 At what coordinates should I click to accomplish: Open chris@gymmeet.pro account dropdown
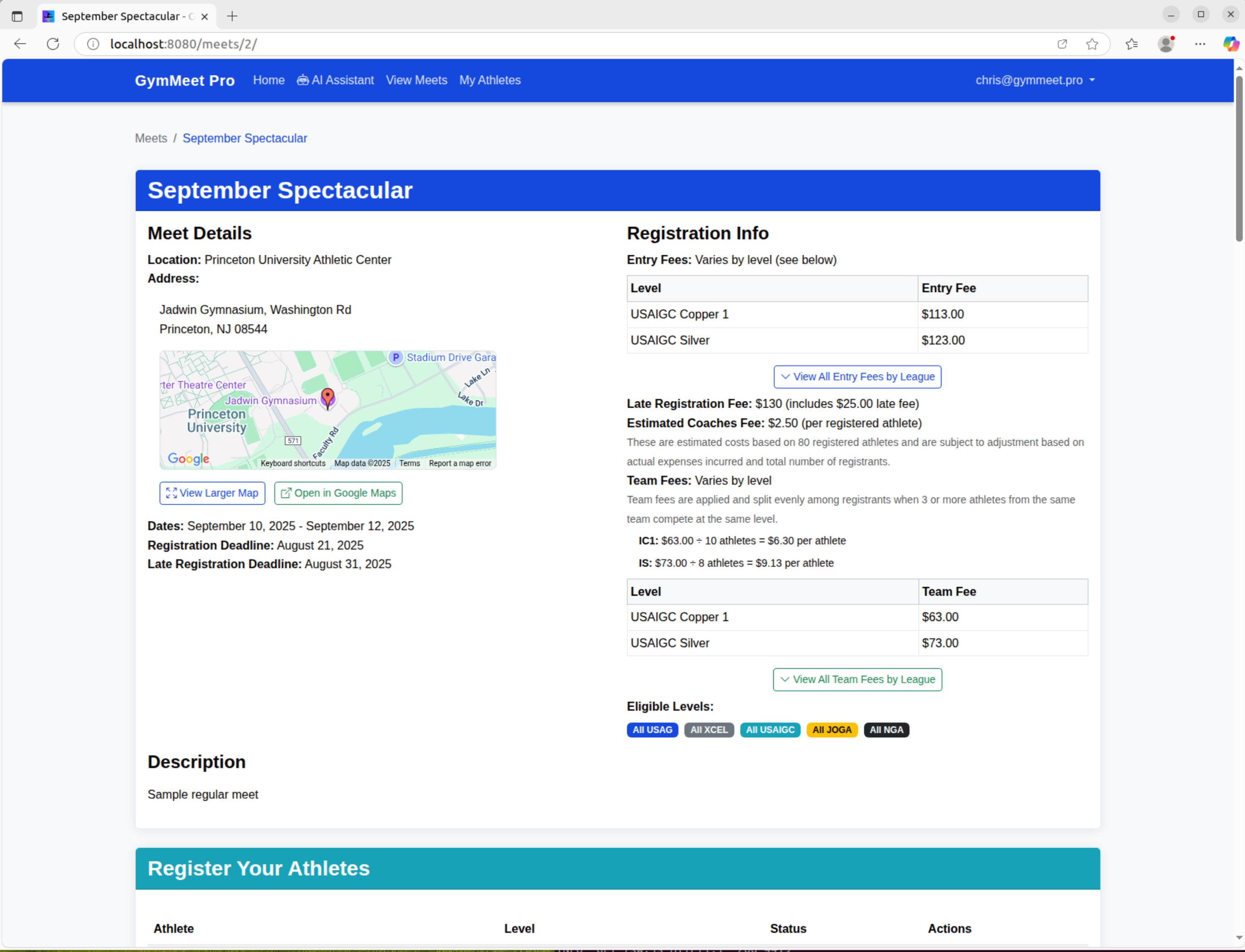pos(1035,80)
